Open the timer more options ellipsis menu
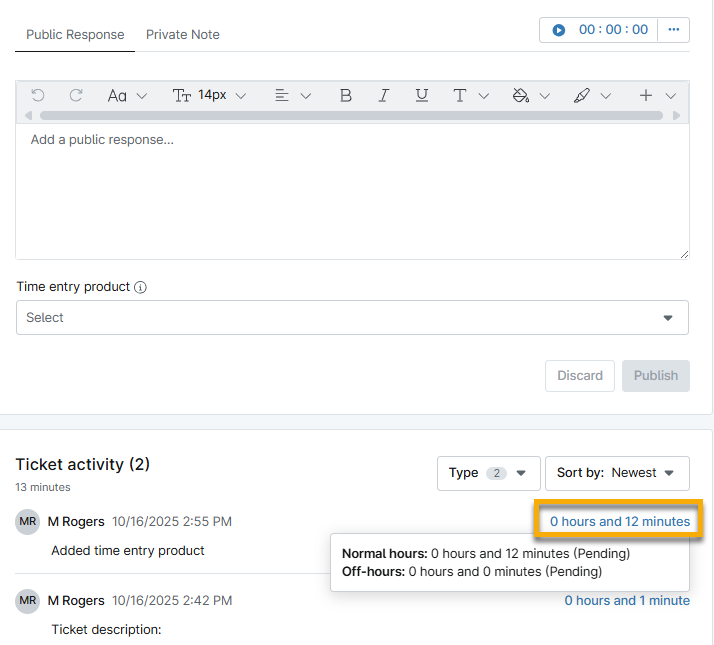This screenshot has height=645, width=714. point(673,30)
